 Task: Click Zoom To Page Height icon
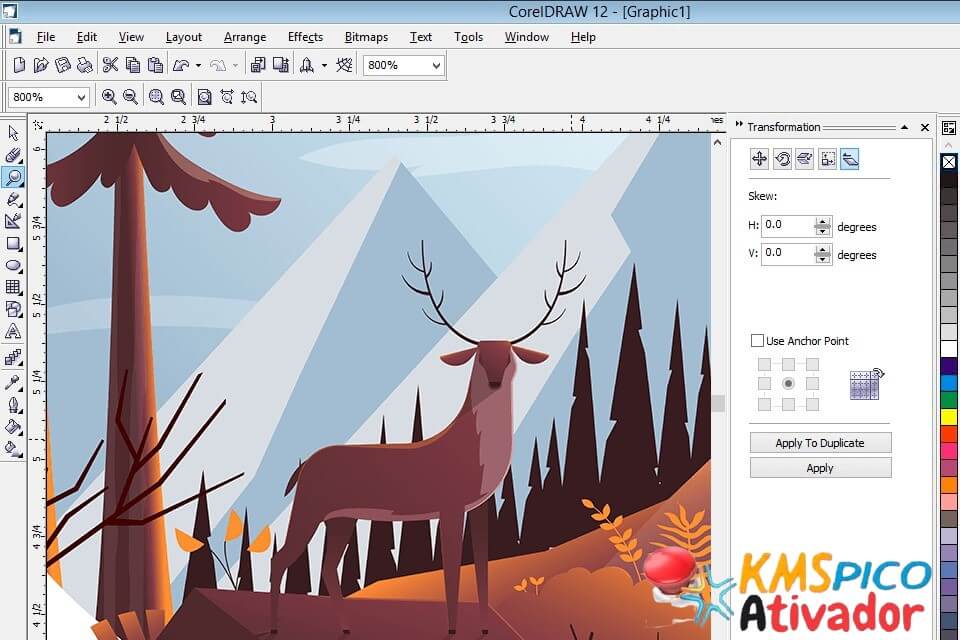pyautogui.click(x=249, y=97)
